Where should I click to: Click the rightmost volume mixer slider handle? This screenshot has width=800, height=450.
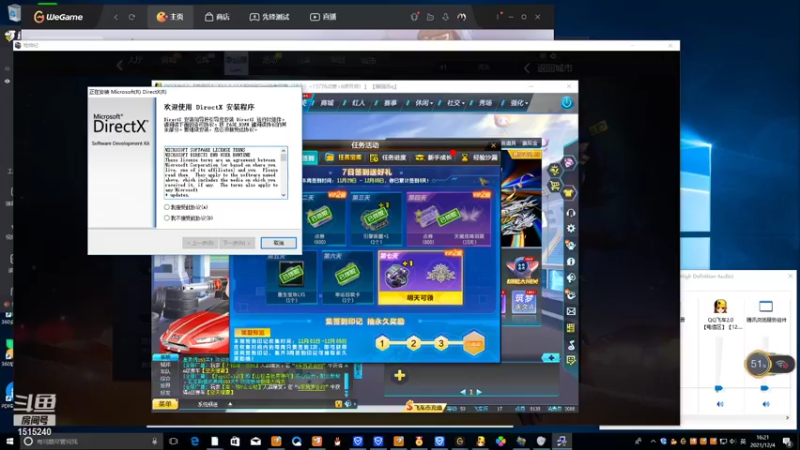pyautogui.click(x=764, y=388)
